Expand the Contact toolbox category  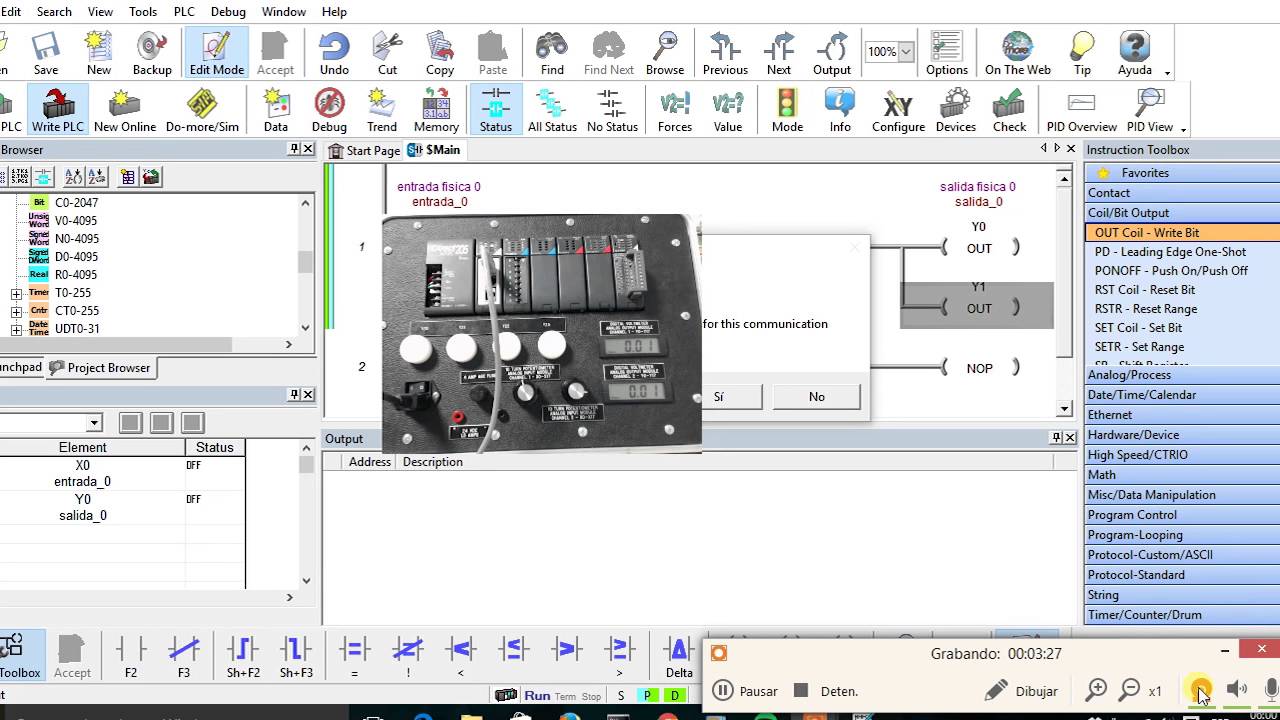1182,193
